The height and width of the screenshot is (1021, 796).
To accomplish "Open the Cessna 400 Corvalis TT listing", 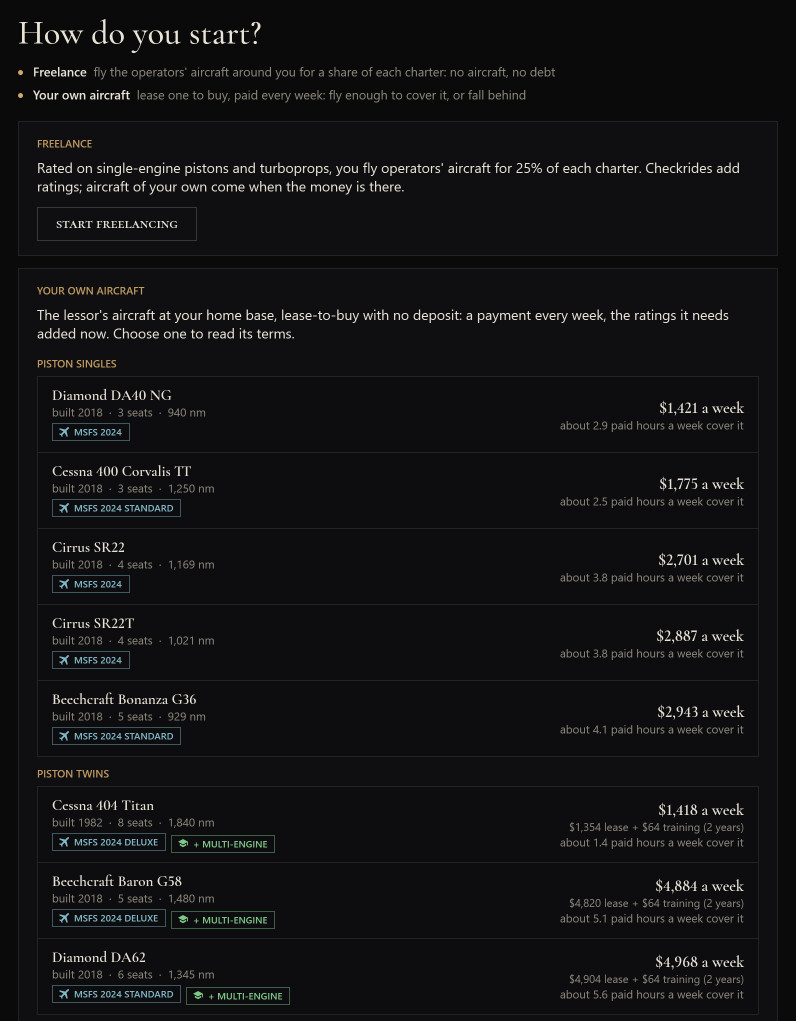I will click(398, 490).
